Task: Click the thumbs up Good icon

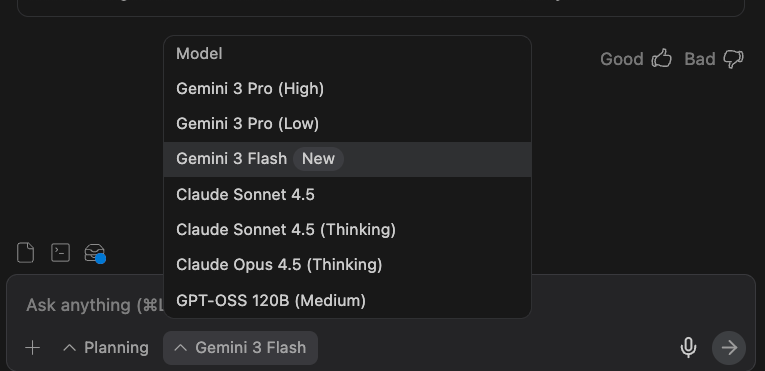Action: tap(662, 59)
